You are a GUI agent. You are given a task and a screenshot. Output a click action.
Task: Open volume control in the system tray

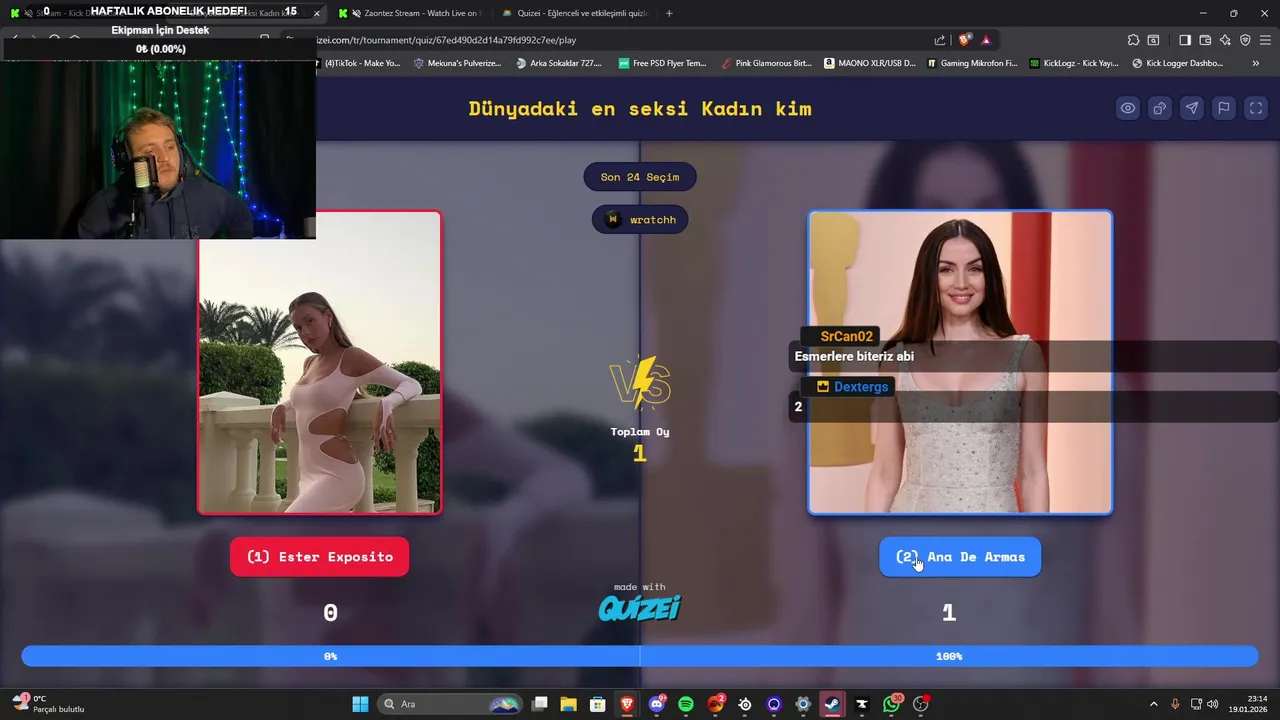tap(1213, 704)
